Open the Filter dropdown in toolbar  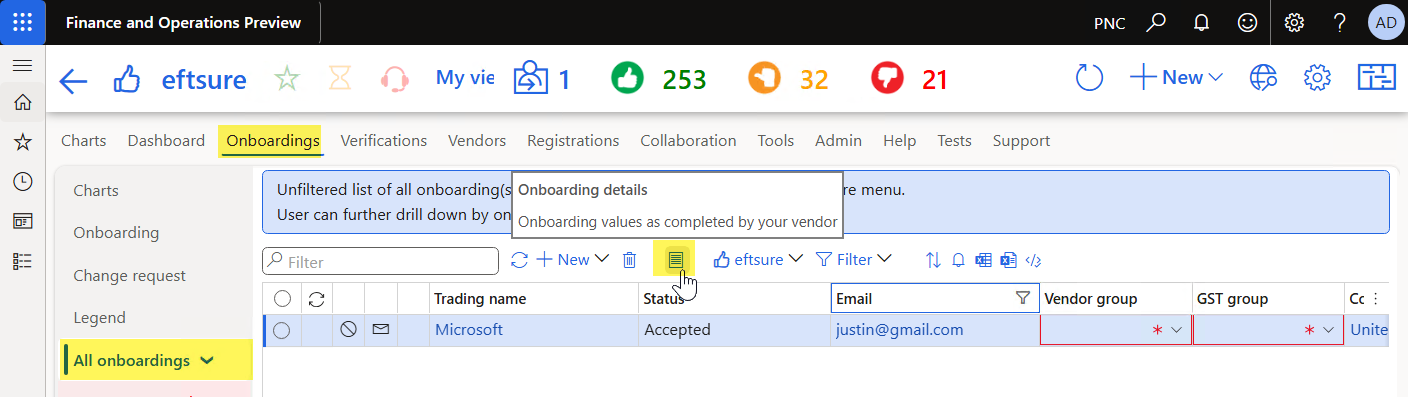pyautogui.click(x=854, y=260)
